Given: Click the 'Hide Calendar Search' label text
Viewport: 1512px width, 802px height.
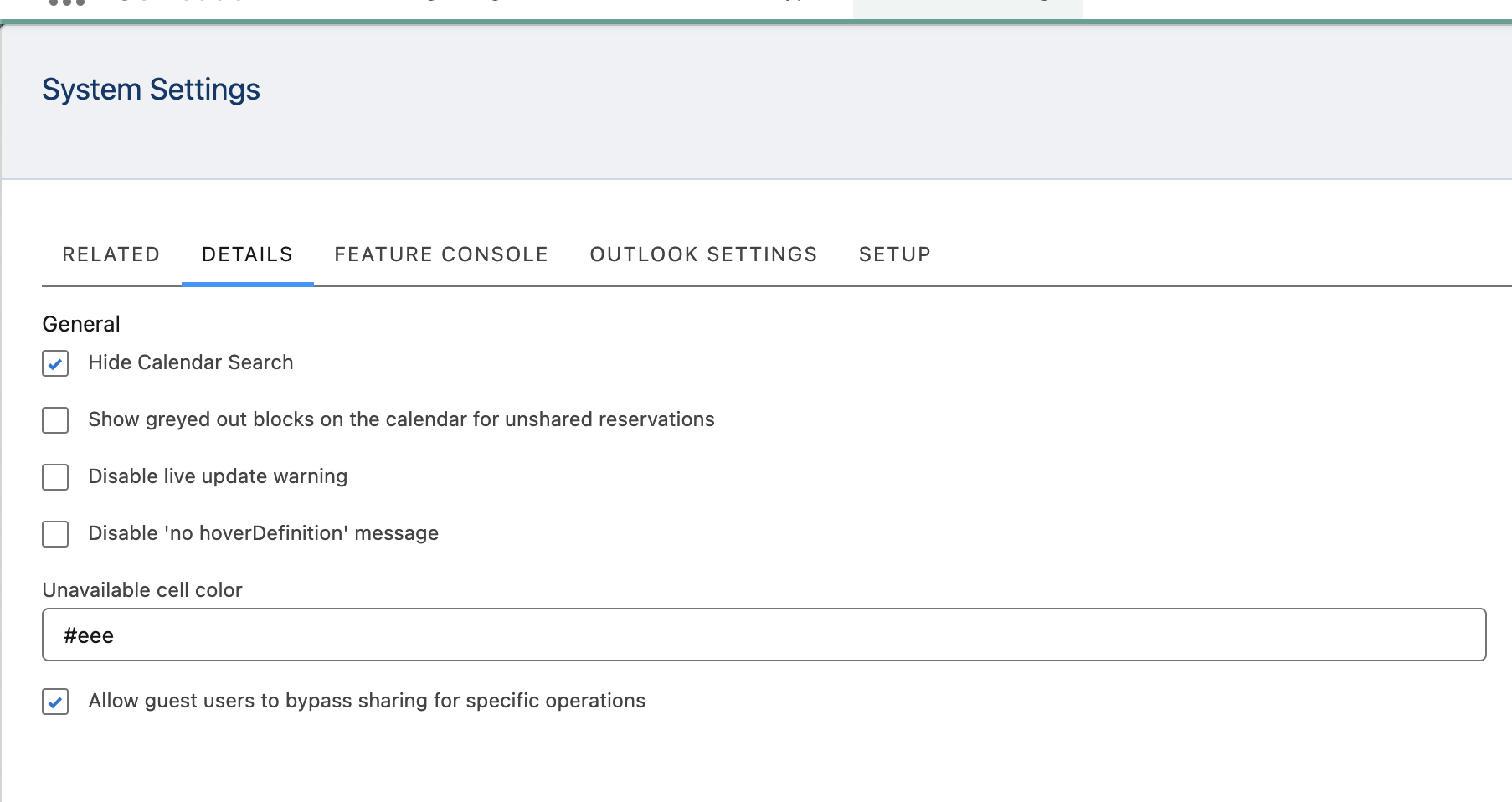Looking at the screenshot, I should click(191, 362).
